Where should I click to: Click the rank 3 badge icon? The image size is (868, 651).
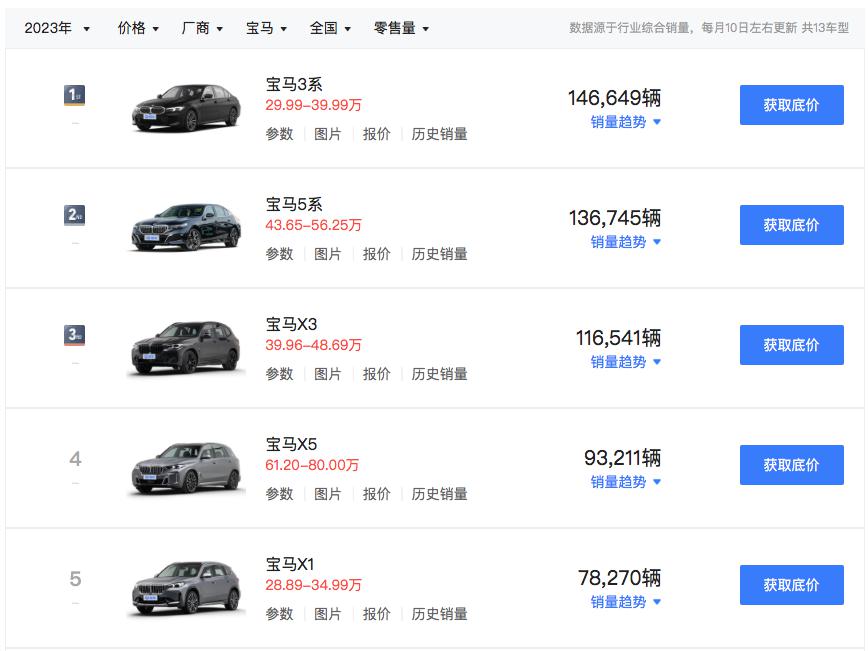[x=74, y=335]
